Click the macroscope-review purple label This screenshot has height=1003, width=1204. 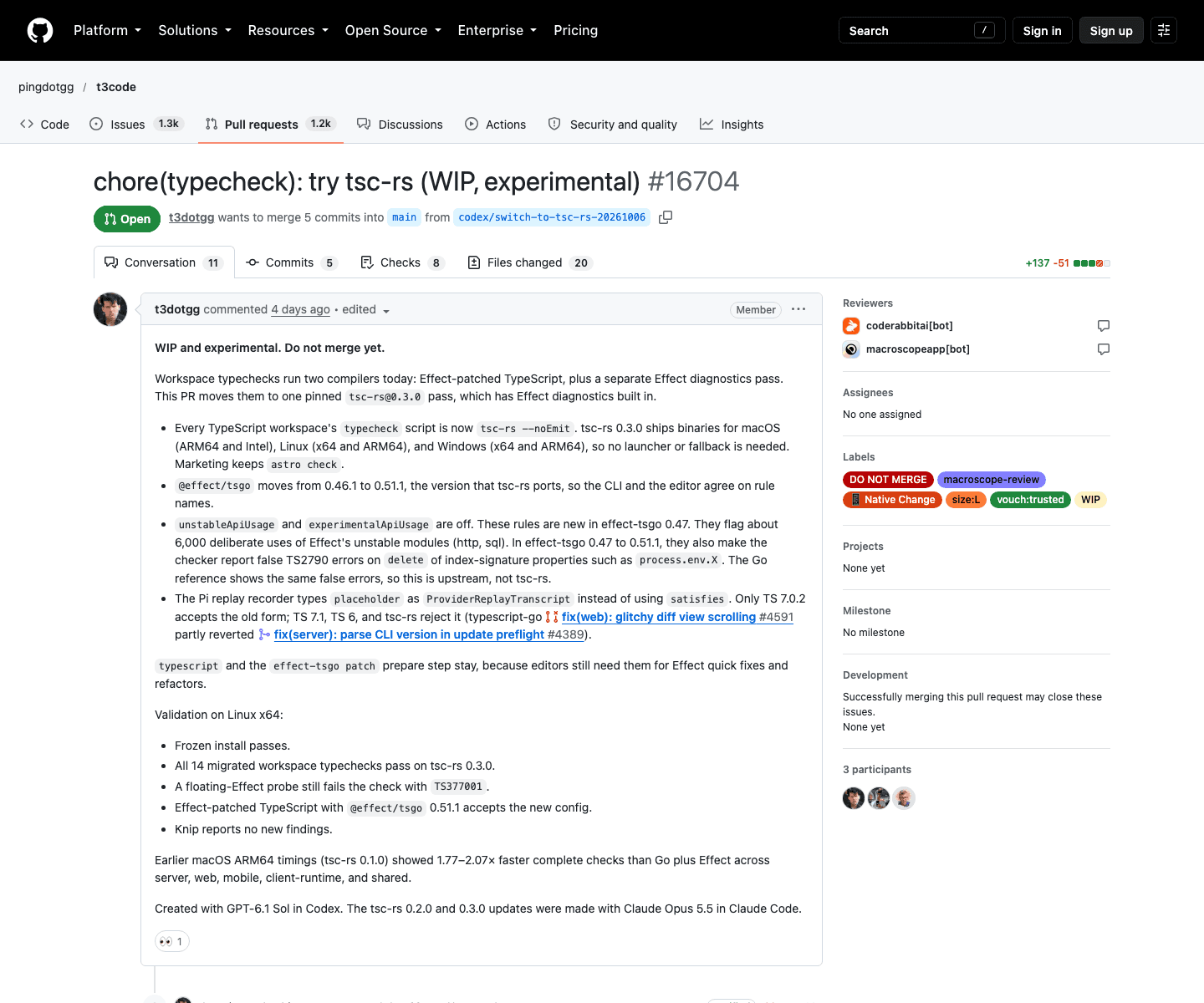(991, 480)
